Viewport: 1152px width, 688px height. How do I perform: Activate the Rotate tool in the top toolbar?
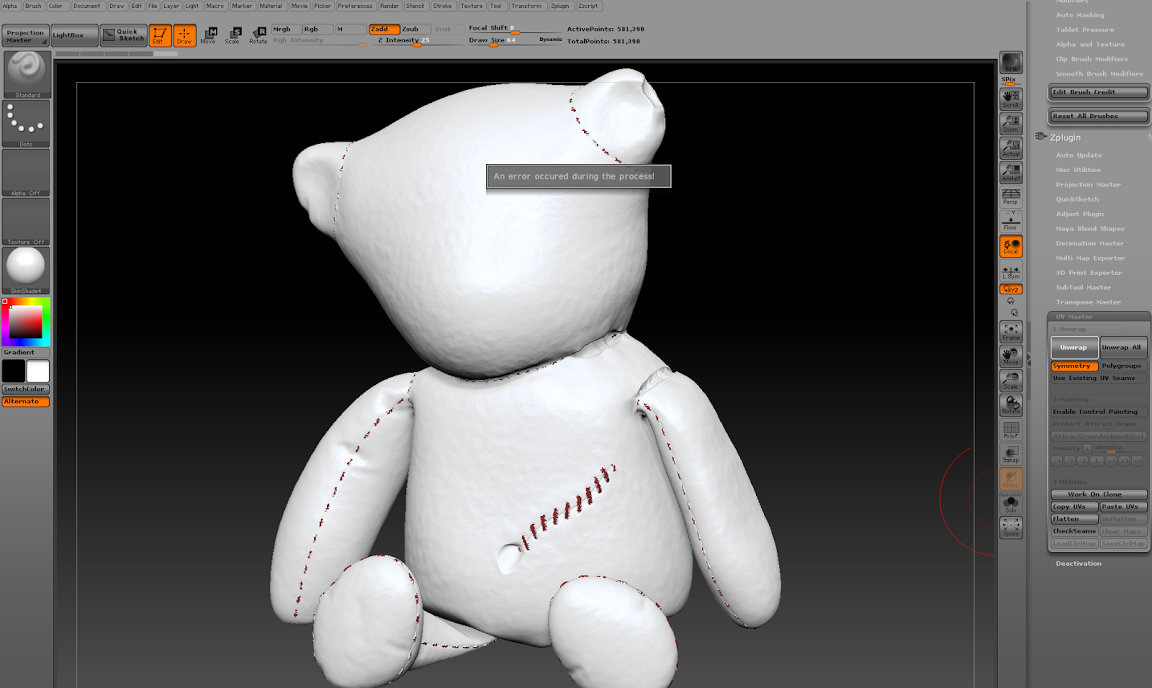pos(258,32)
